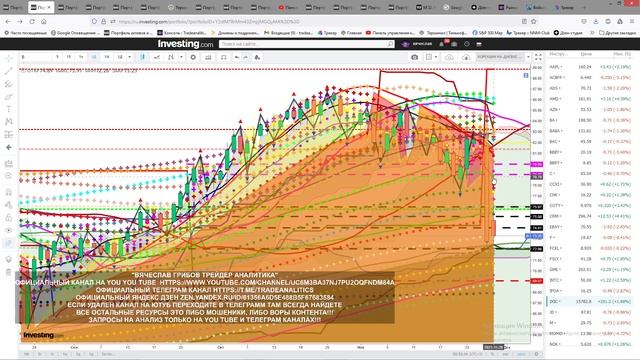The height and width of the screenshot is (360, 640).
Task: Click the save chart to cloud icon
Action: pyautogui.click(x=449, y=57)
